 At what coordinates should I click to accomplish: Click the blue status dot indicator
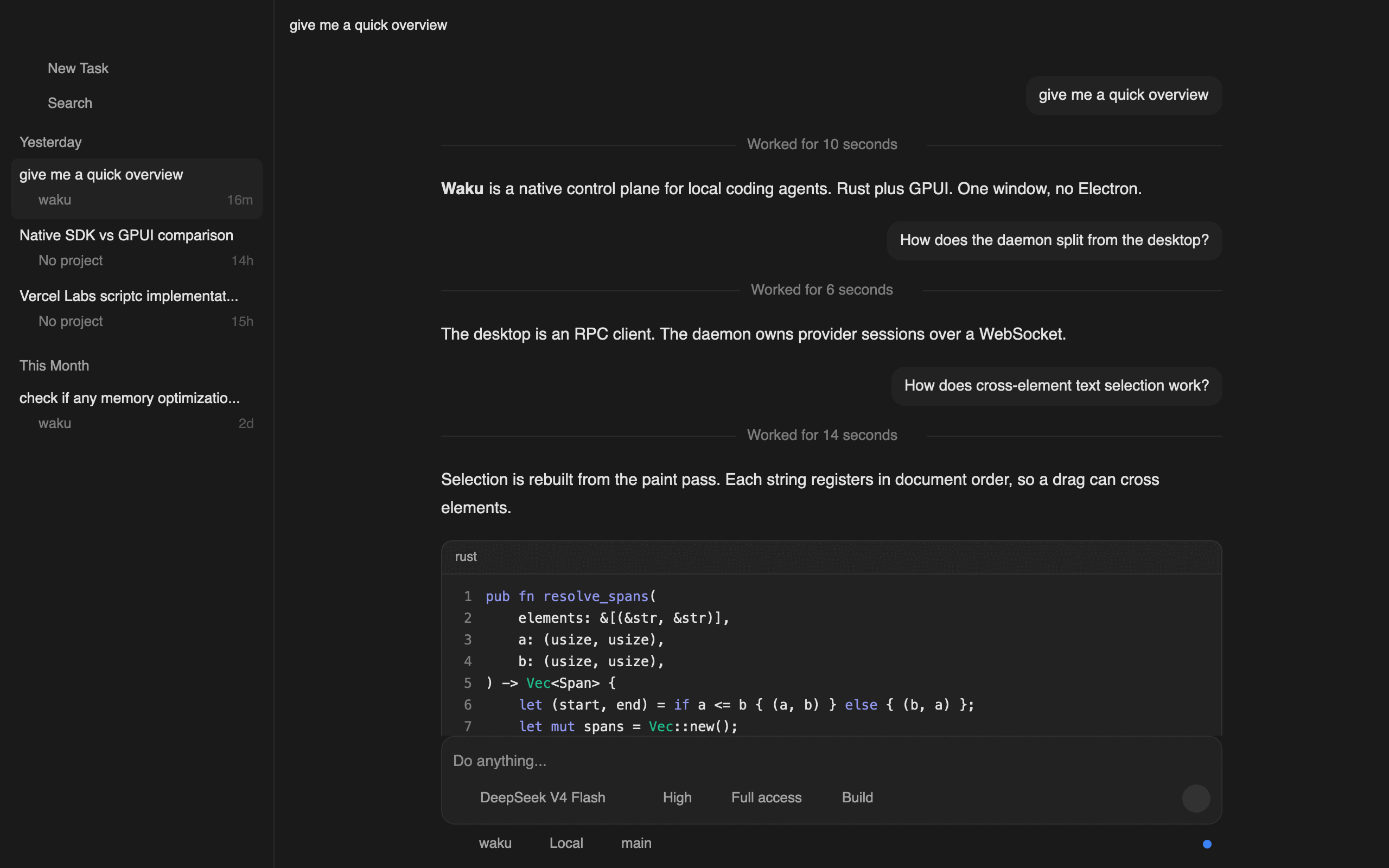click(x=1207, y=844)
